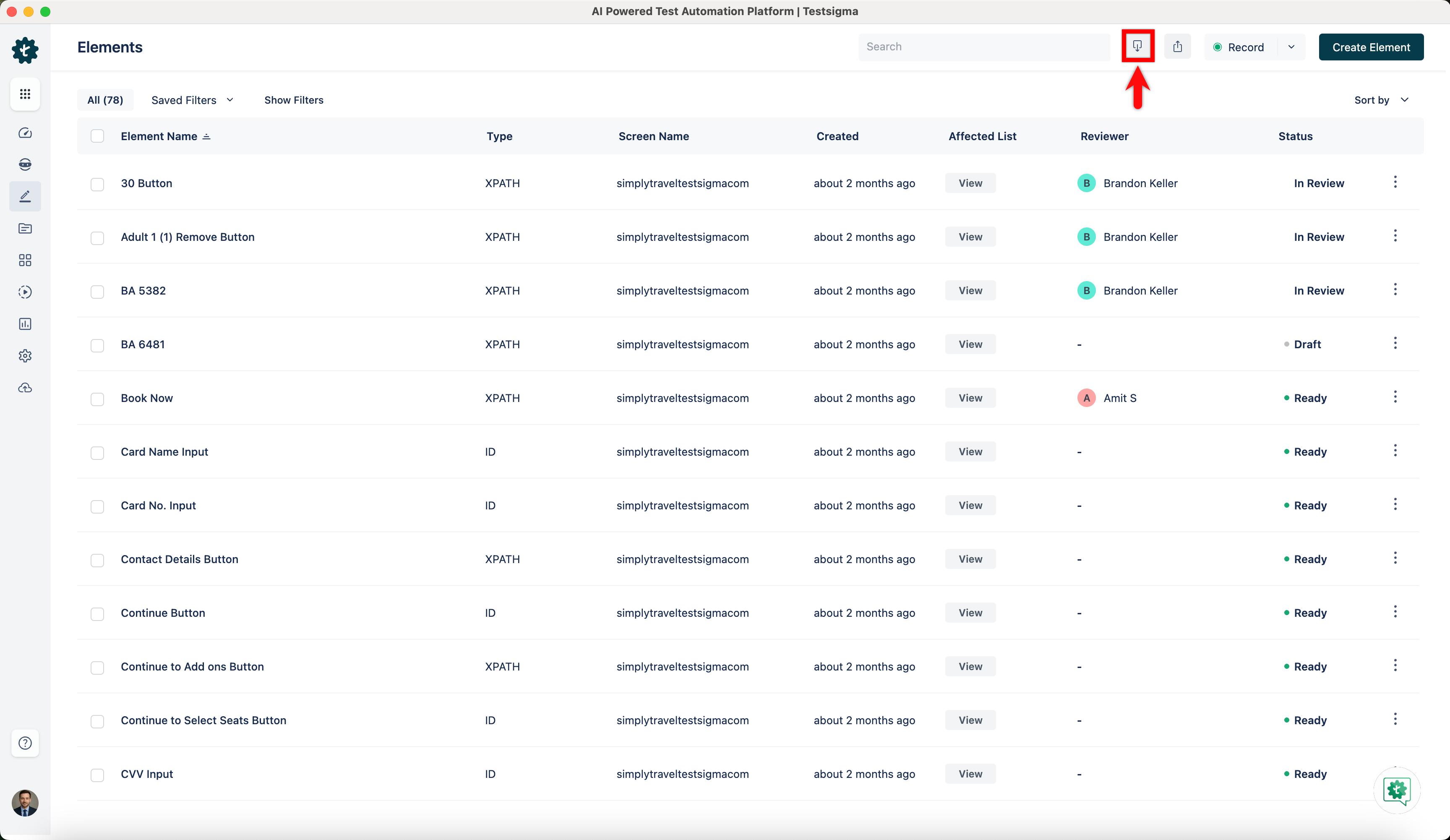Viewport: 1450px width, 840px height.
Task: Click the import elements icon in header
Action: 1137,46
